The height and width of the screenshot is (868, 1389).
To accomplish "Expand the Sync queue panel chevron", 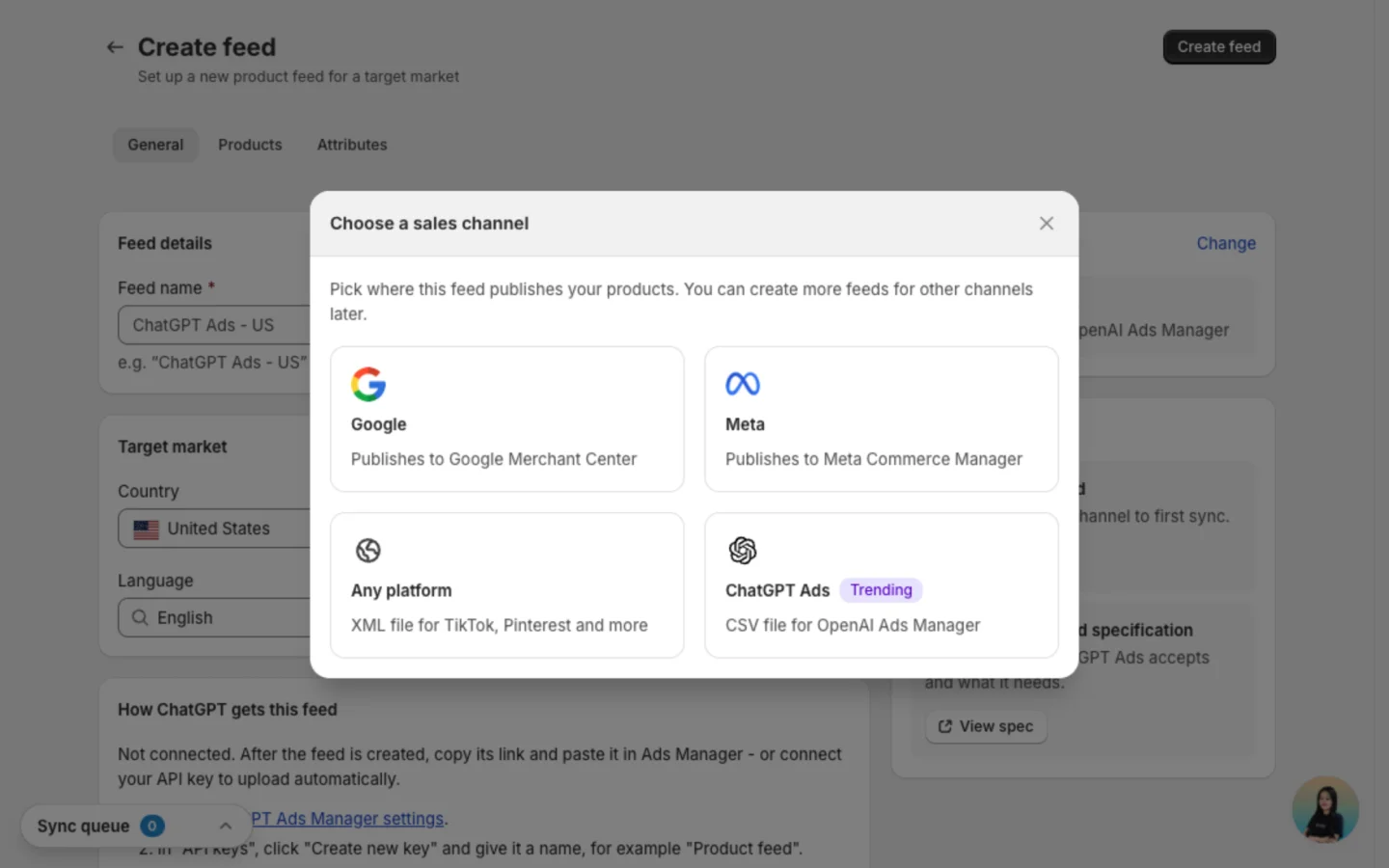I will 225,826.
